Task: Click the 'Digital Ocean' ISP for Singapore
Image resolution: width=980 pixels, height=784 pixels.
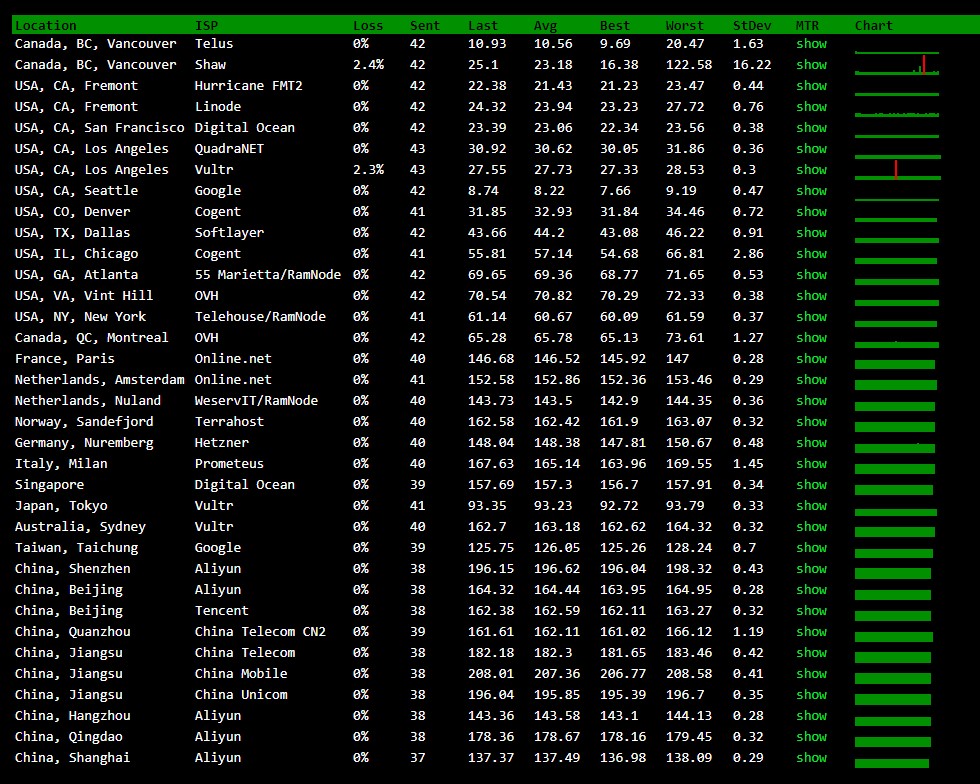Action: click(x=244, y=485)
